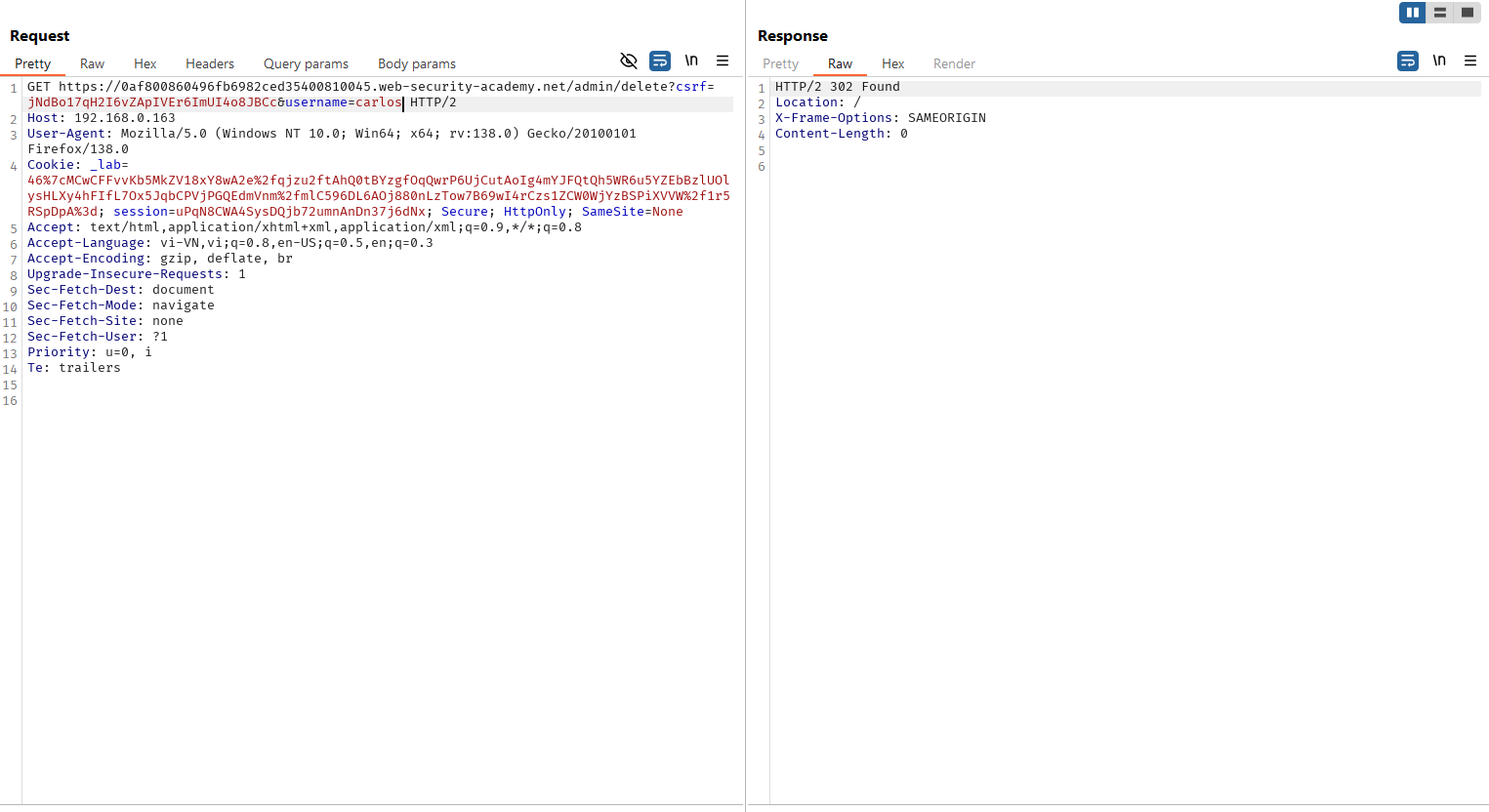Image resolution: width=1489 pixels, height=812 pixels.
Task: Switch to Request Pretty tab
Action: [x=32, y=63]
